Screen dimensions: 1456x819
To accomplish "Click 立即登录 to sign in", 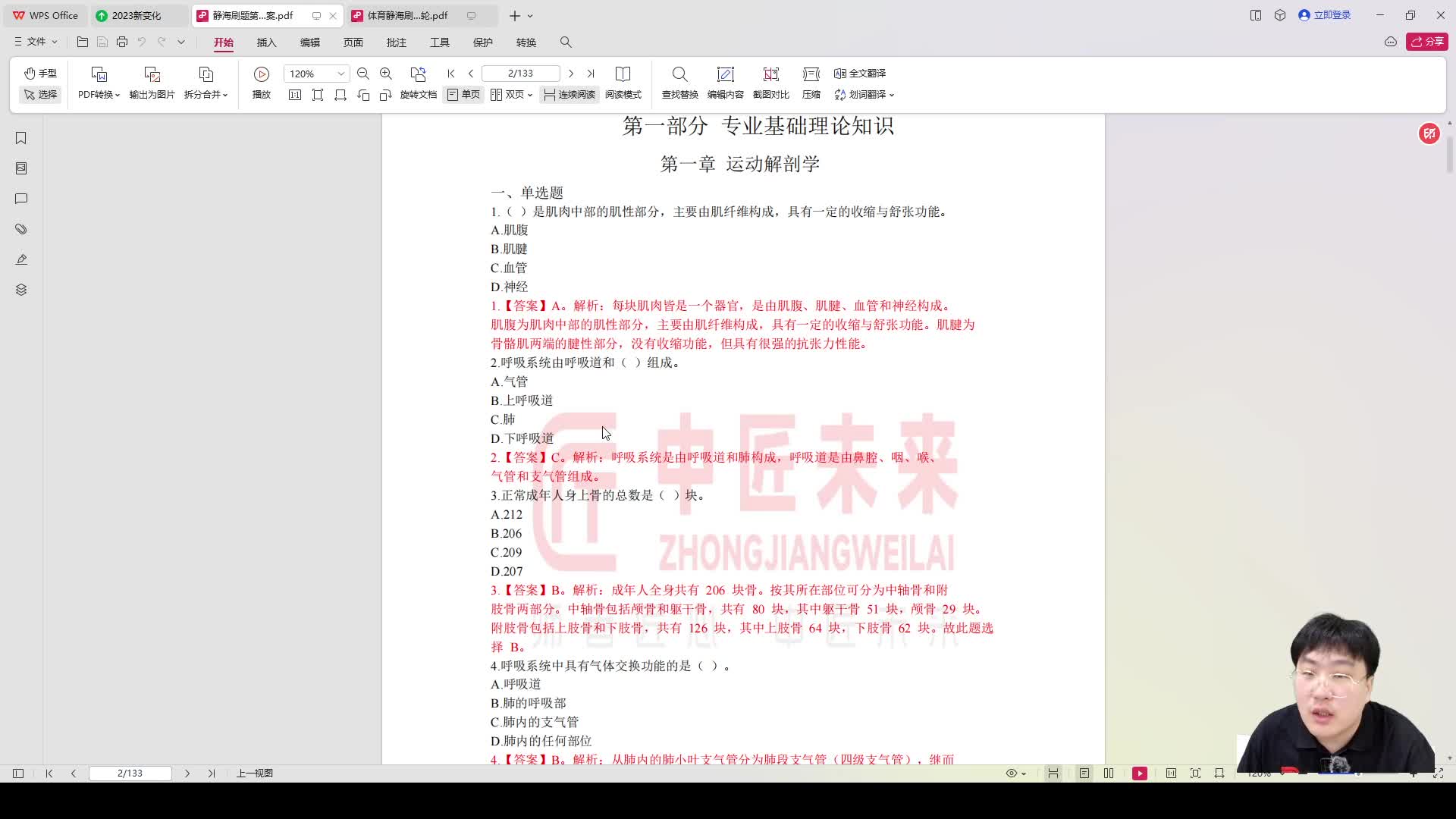I will click(1324, 14).
